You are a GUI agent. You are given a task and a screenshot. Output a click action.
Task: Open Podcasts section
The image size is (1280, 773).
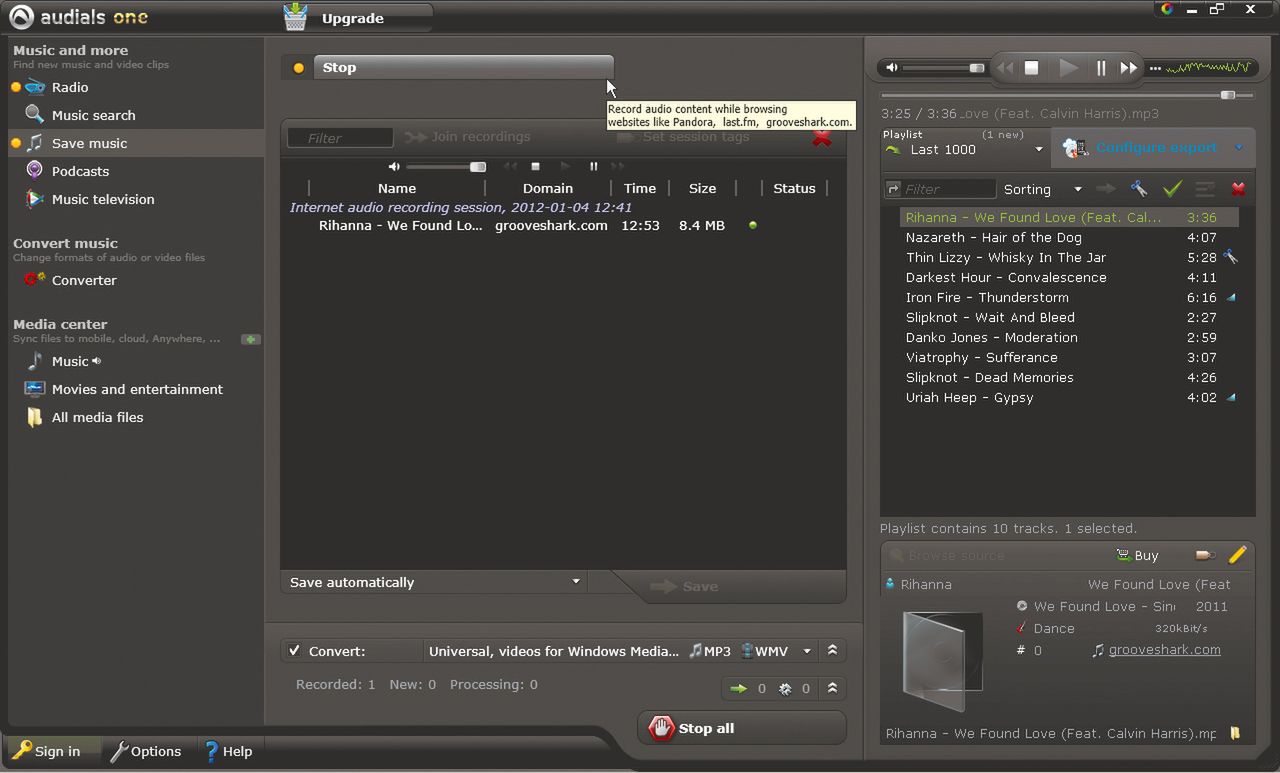point(80,171)
